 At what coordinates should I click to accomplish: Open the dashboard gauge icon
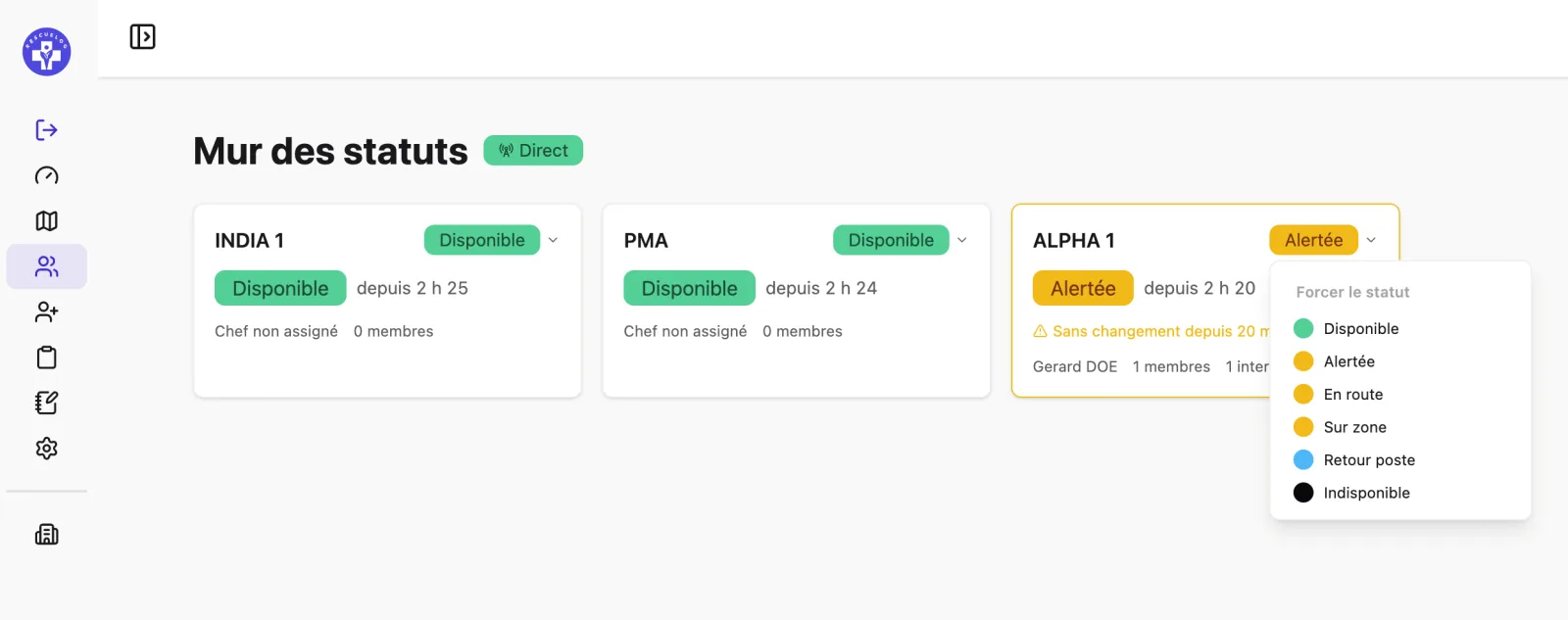pyautogui.click(x=46, y=175)
